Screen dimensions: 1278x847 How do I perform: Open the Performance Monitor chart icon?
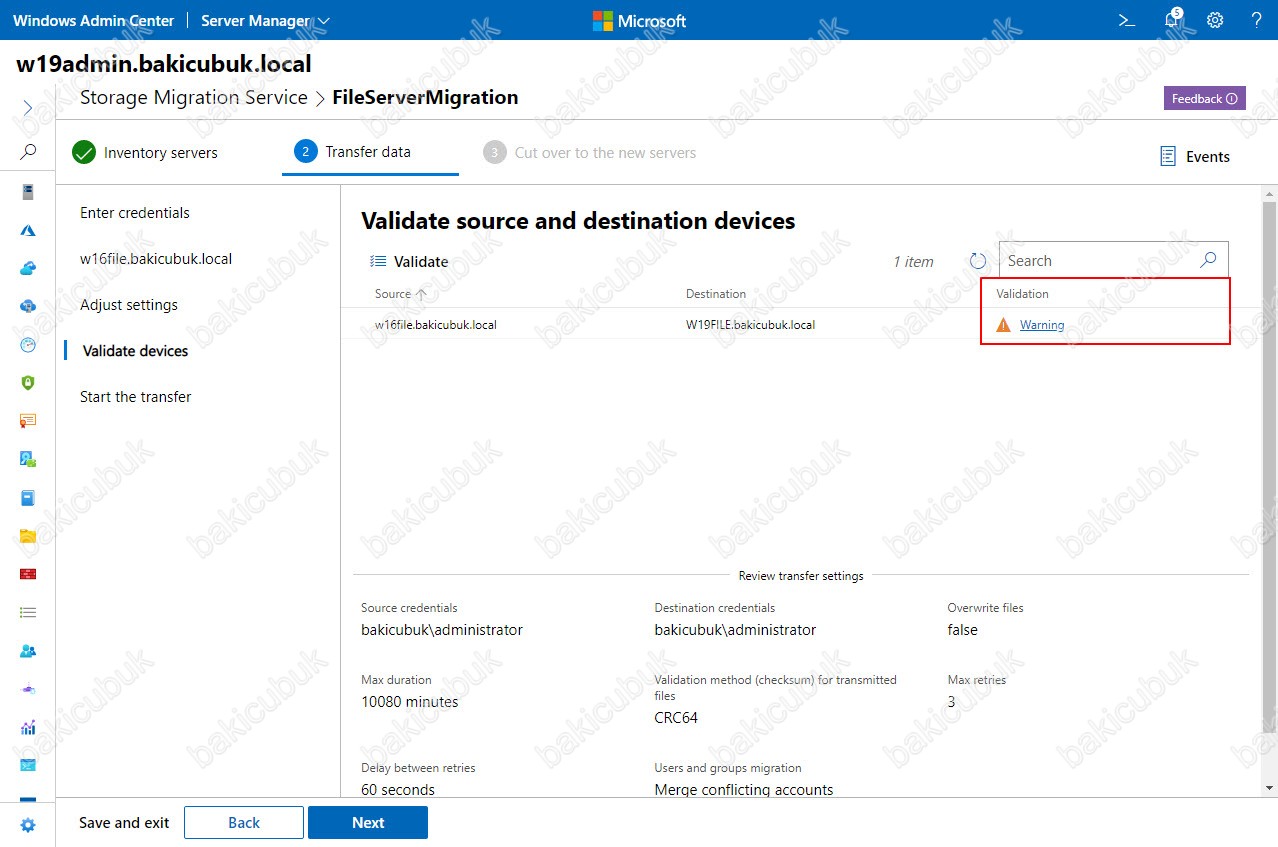[x=28, y=727]
